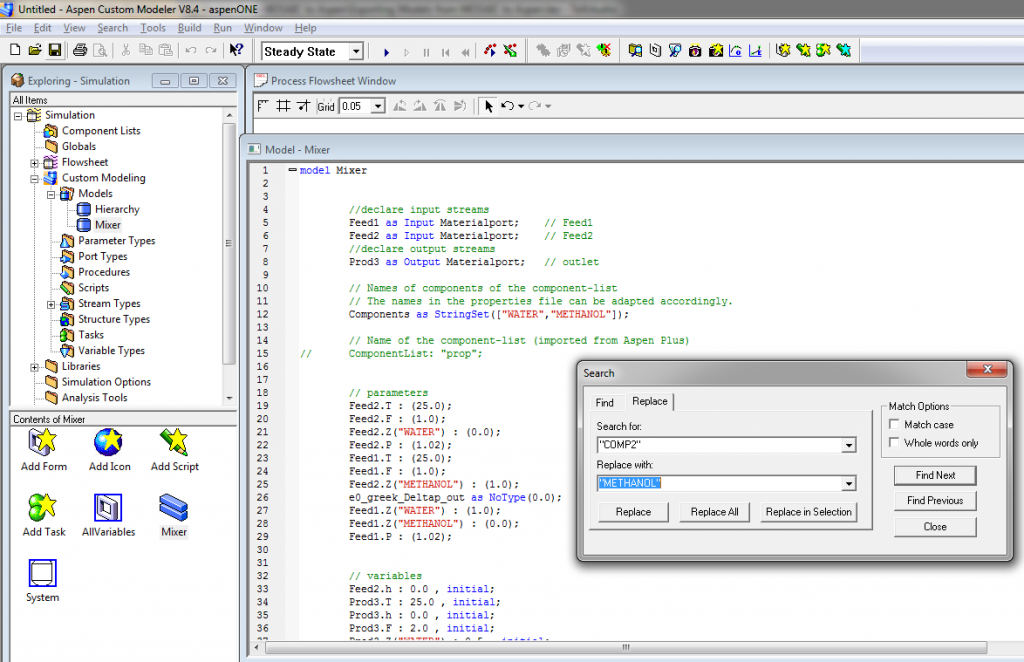
Task: Open the Grid spacing value dropdown
Action: pyautogui.click(x=377, y=105)
